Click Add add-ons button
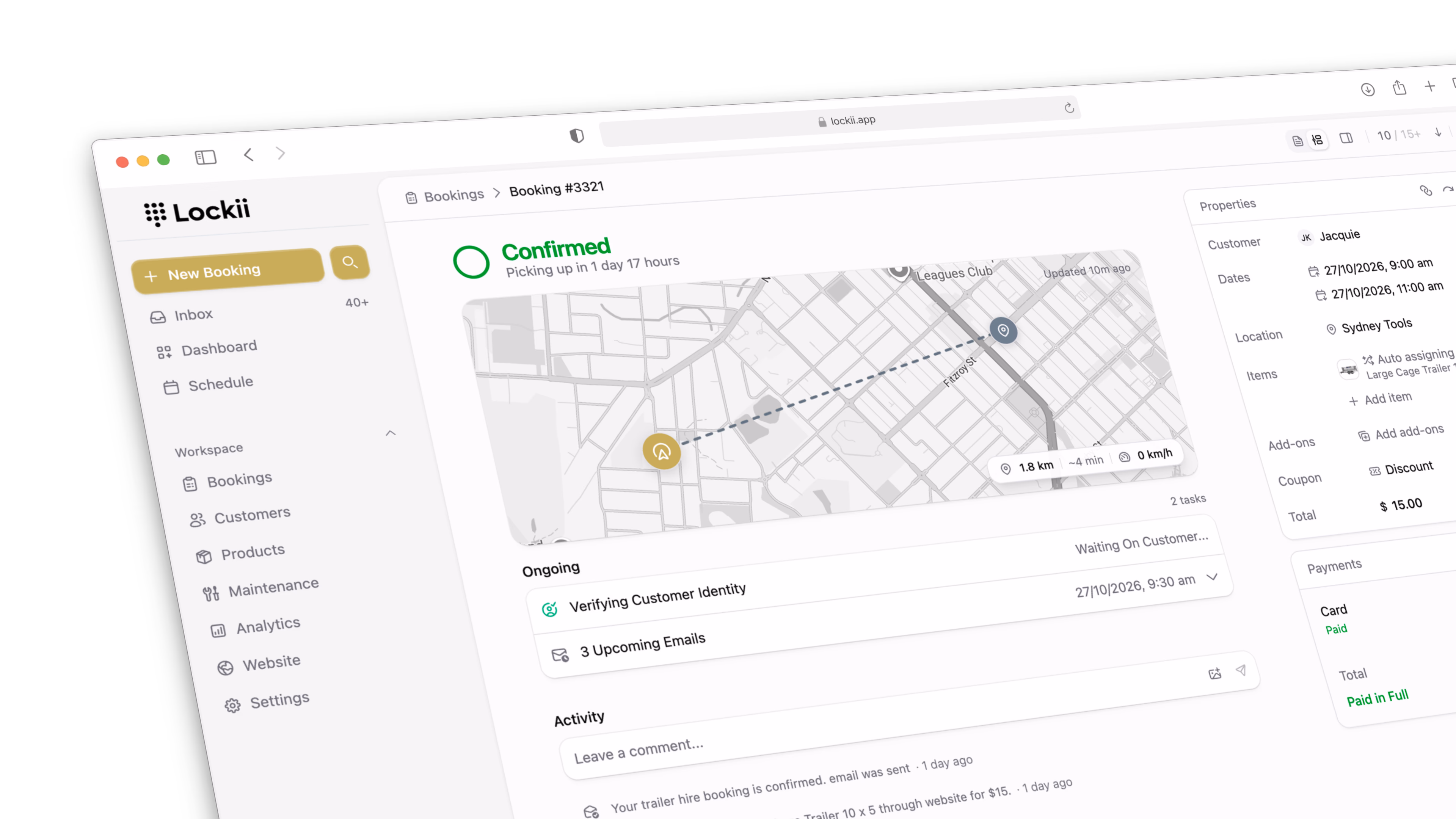 1401,432
